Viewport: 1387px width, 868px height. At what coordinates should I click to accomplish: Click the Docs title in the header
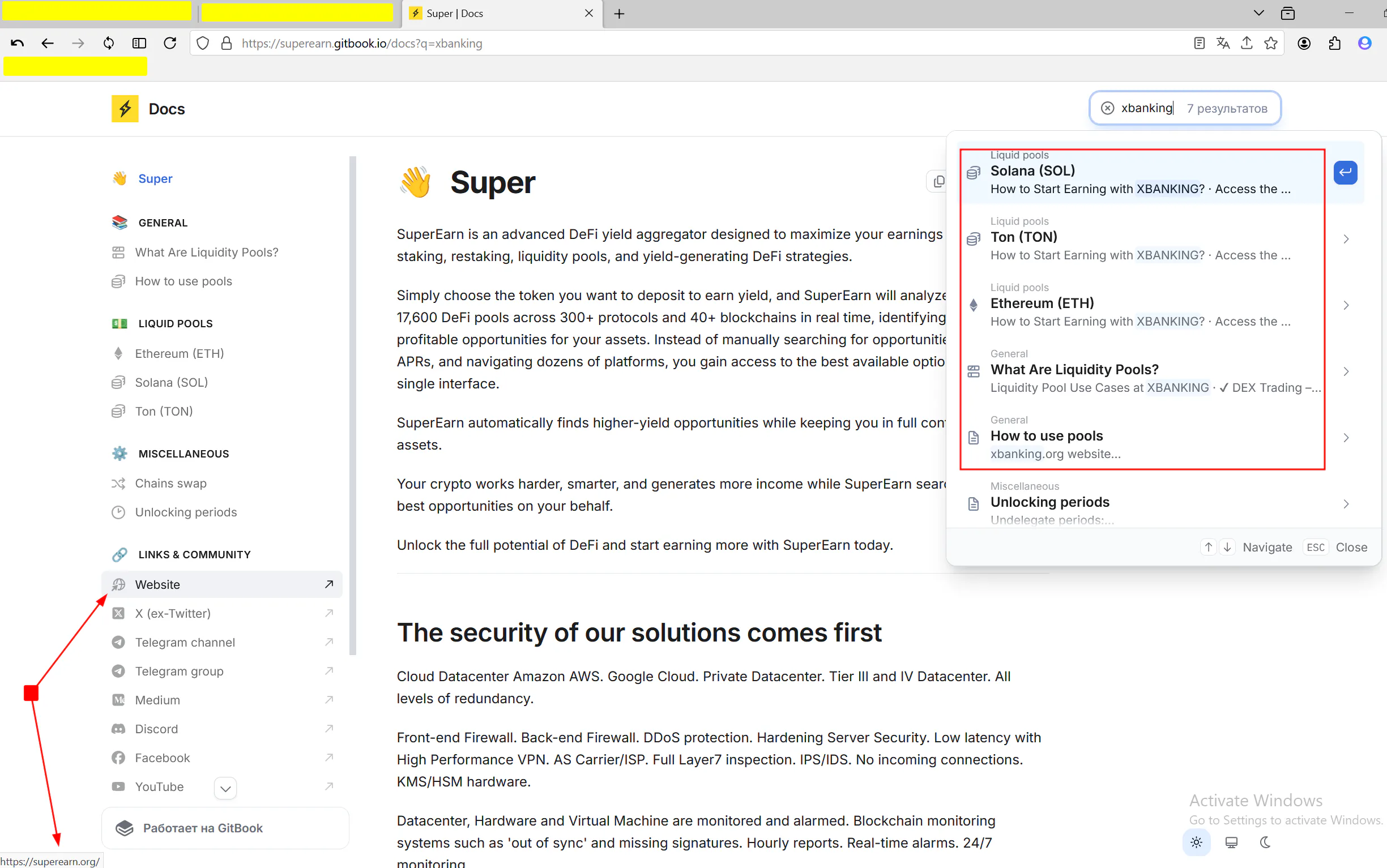167,109
